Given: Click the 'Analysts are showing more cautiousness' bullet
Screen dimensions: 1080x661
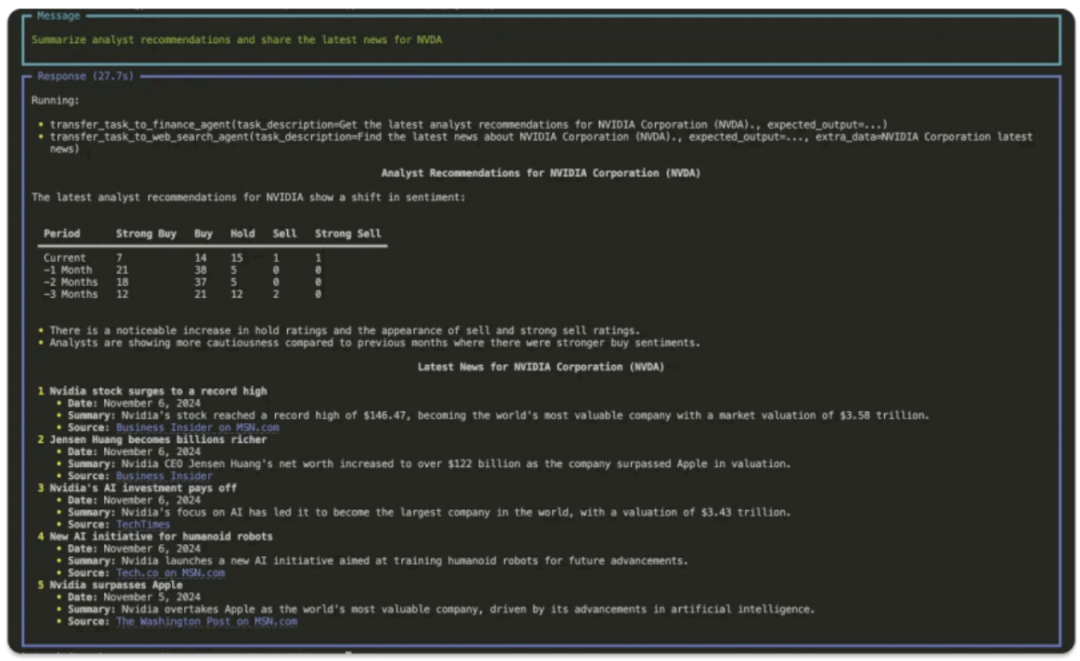Looking at the screenshot, I should (375, 342).
